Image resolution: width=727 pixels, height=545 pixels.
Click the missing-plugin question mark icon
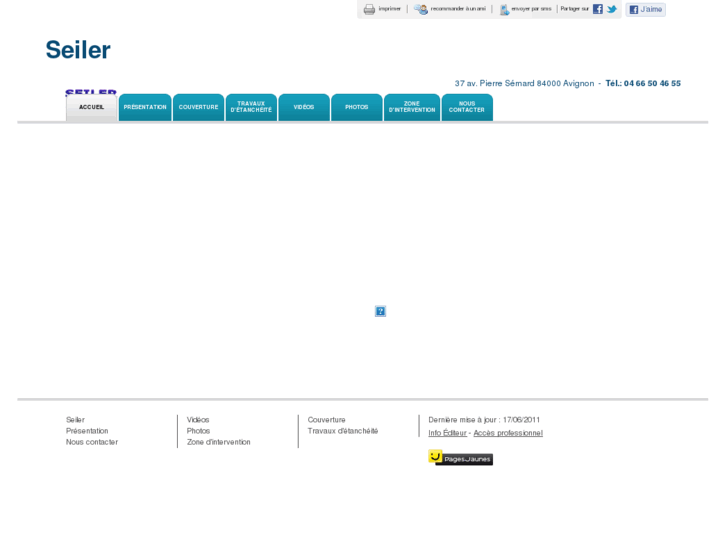(x=380, y=311)
